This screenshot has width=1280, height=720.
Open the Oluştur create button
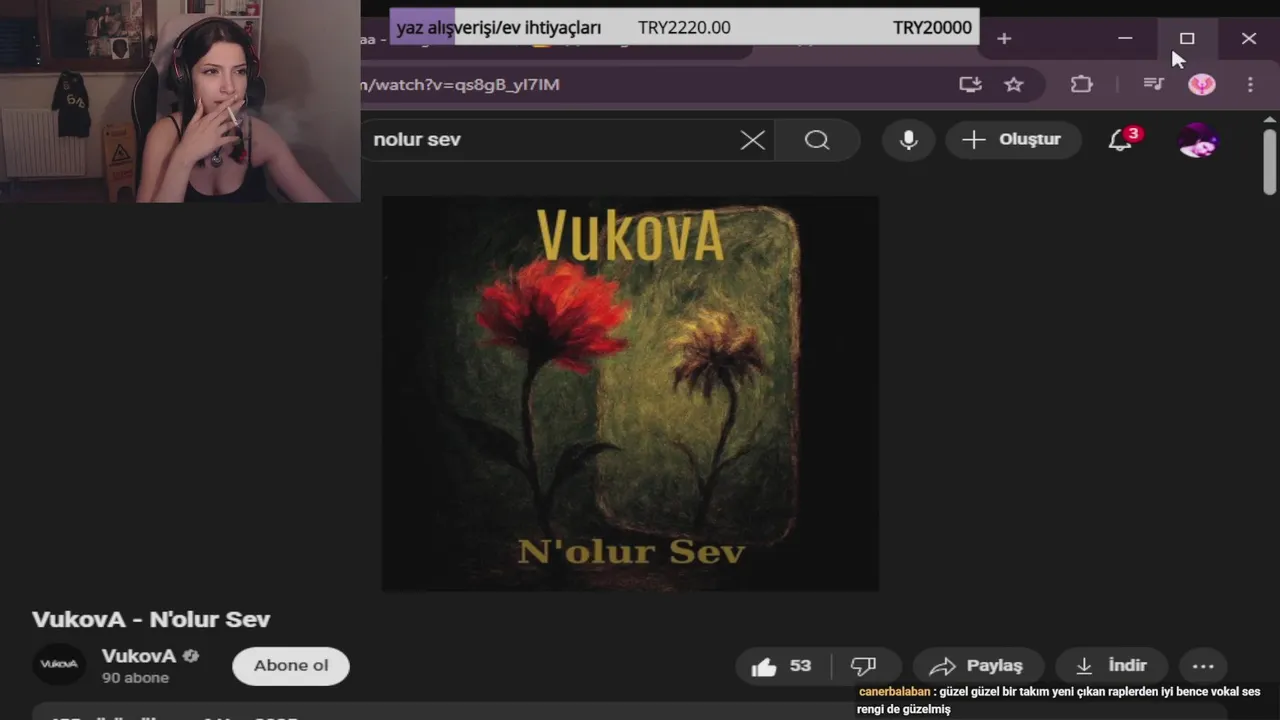(1013, 140)
